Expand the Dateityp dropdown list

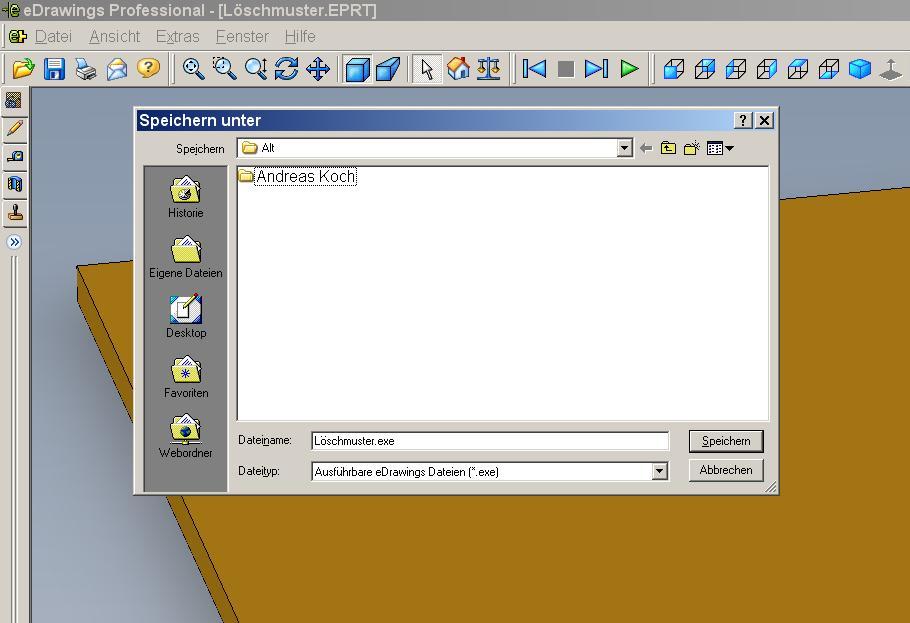click(659, 471)
